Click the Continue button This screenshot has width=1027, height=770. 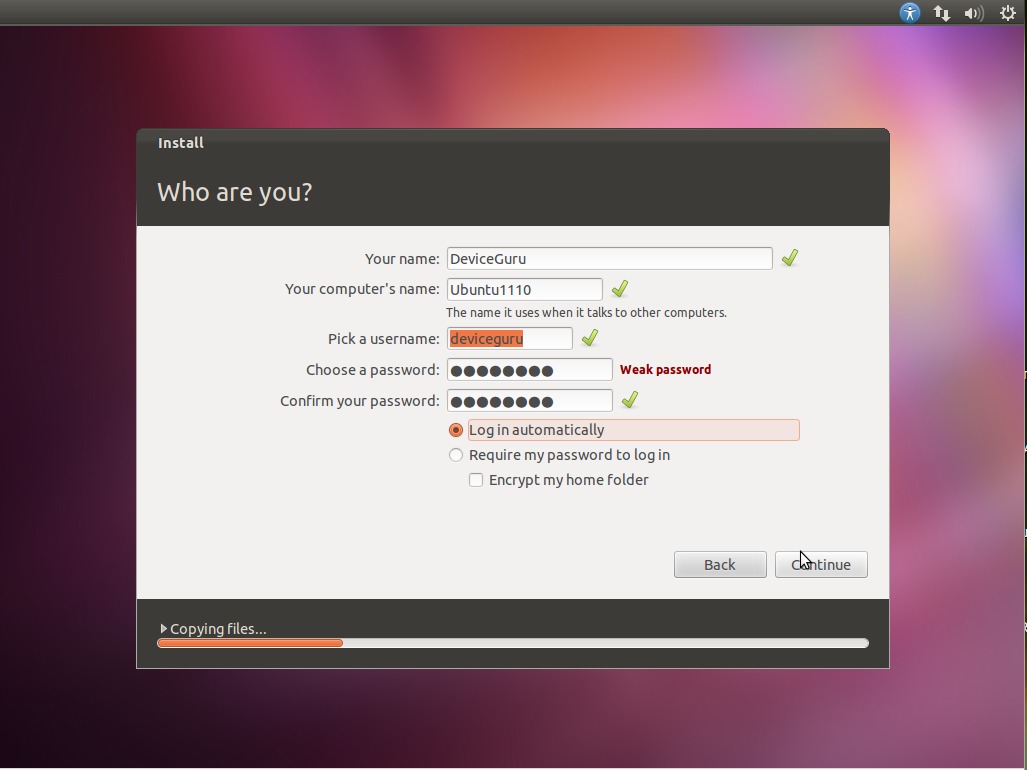[x=821, y=564]
